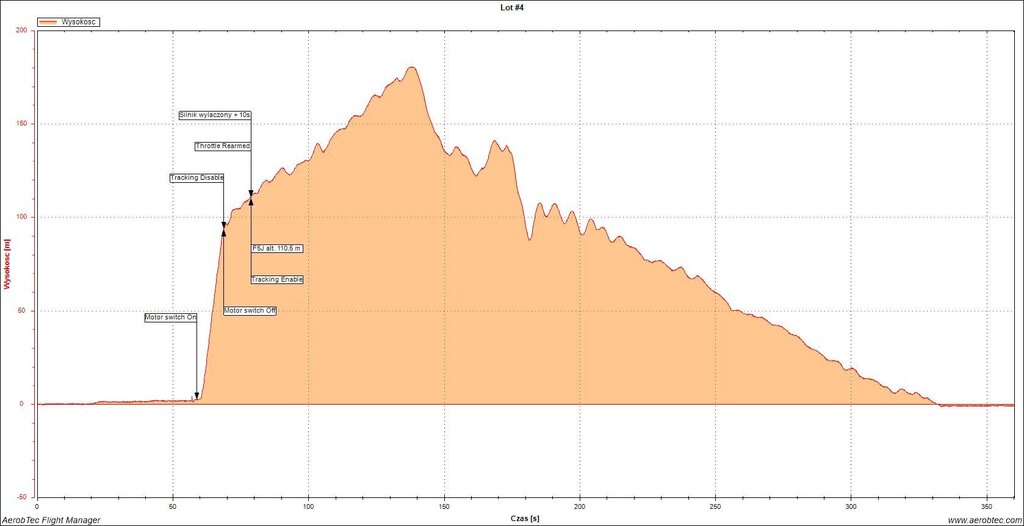The width and height of the screenshot is (1024, 526).
Task: Click the 'Wysokosc [m]' y-axis title
Action: click(x=8, y=264)
